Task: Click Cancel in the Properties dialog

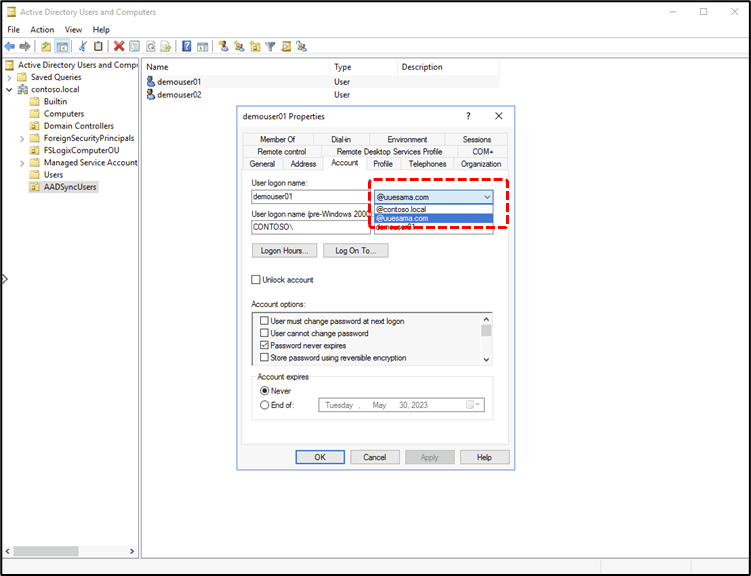Action: 375,457
